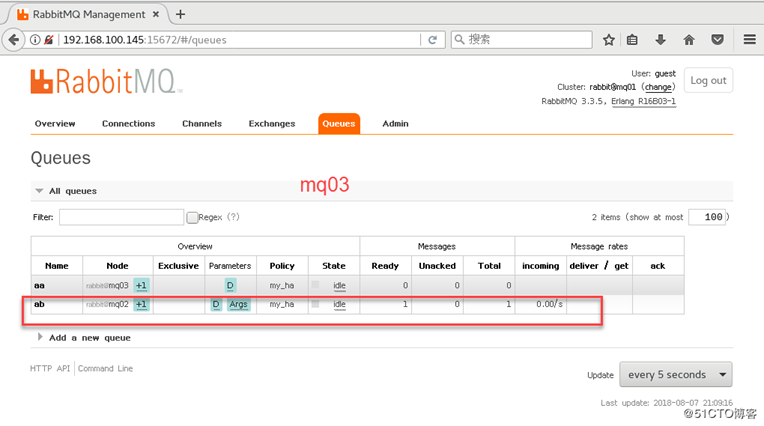The image size is (764, 426).
Task: Bookmark this page with the star icon
Action: (x=609, y=40)
